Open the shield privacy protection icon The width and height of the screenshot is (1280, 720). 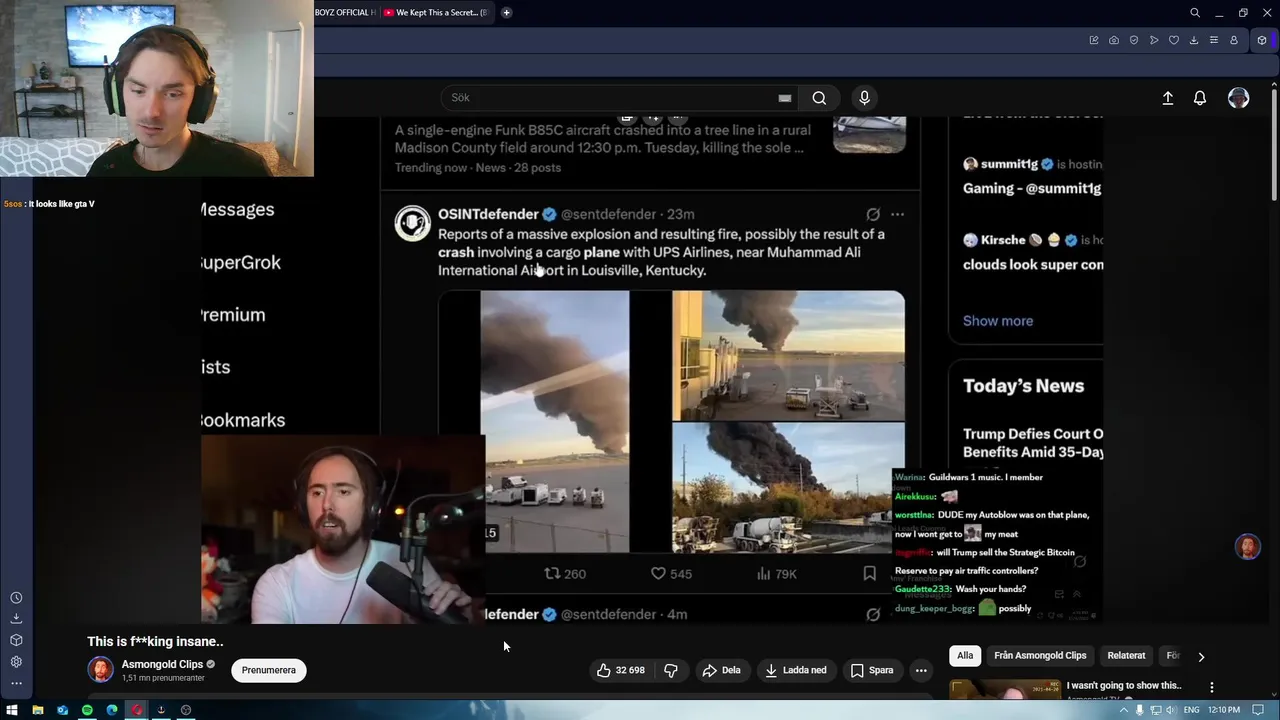click(x=1134, y=40)
